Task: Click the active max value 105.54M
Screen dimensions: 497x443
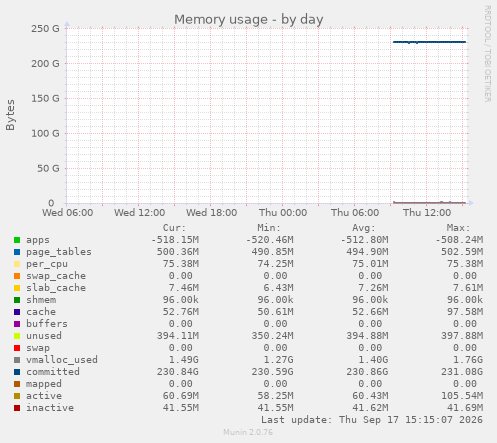Action: pos(462,396)
